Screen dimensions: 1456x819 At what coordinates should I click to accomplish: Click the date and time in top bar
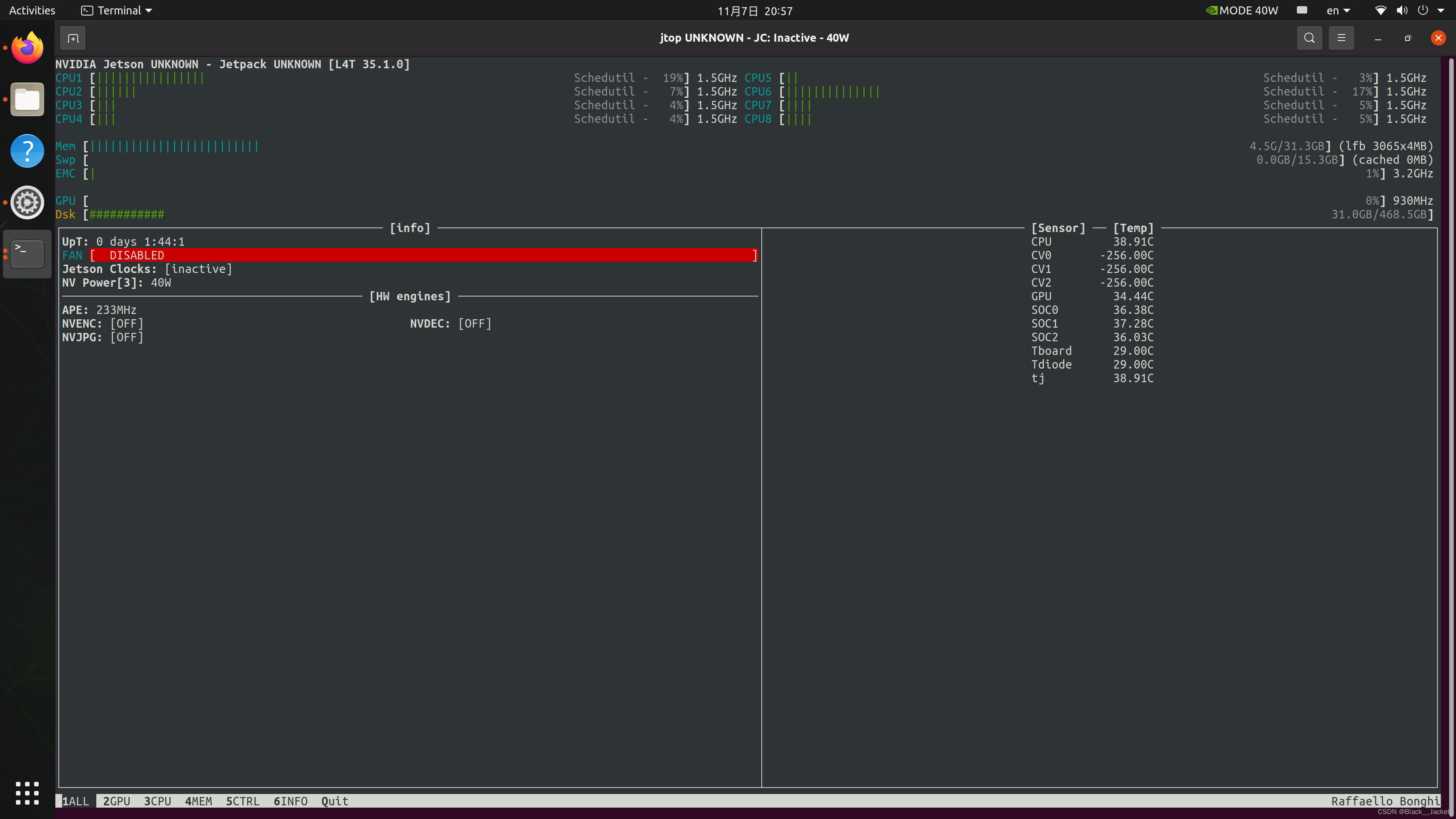(x=755, y=10)
